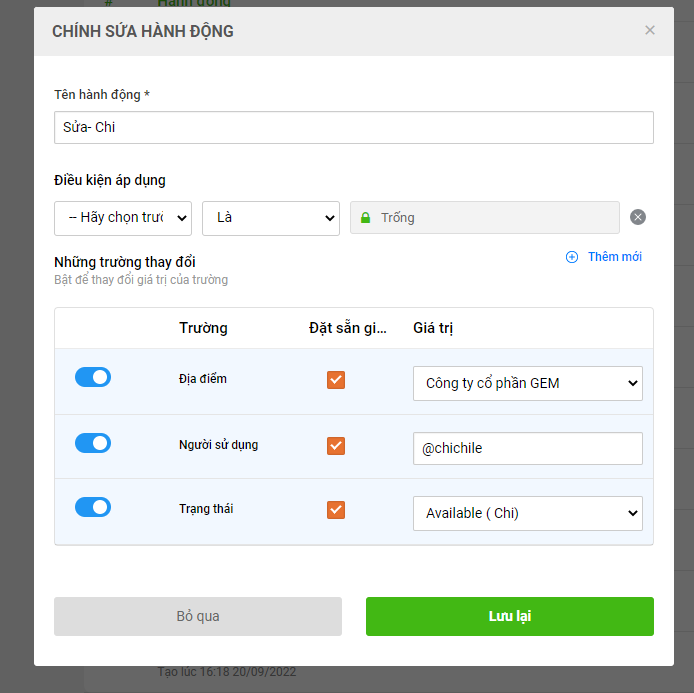
Task: Uncheck preset value for Địa điểm
Action: 336,380
